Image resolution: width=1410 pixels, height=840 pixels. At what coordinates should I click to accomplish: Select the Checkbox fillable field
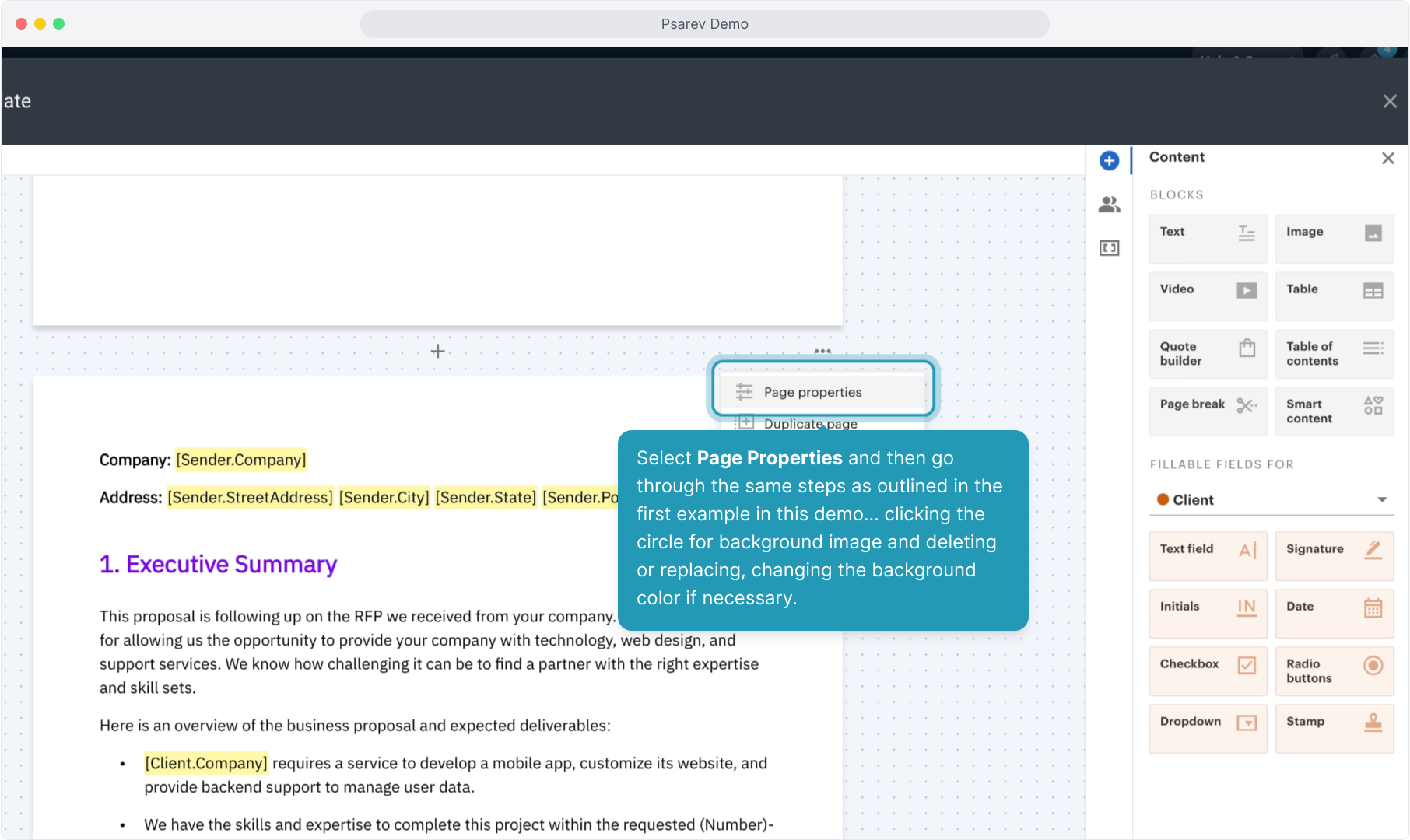pos(1208,671)
